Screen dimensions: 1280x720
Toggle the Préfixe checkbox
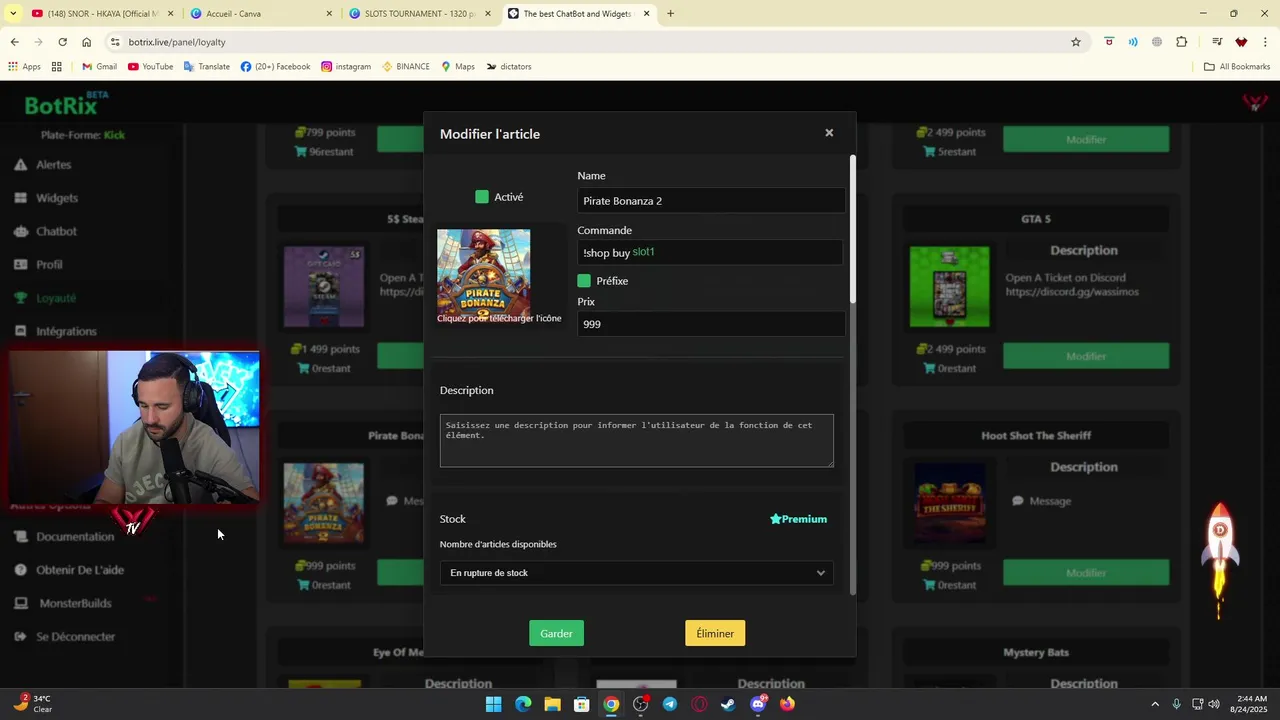click(584, 281)
